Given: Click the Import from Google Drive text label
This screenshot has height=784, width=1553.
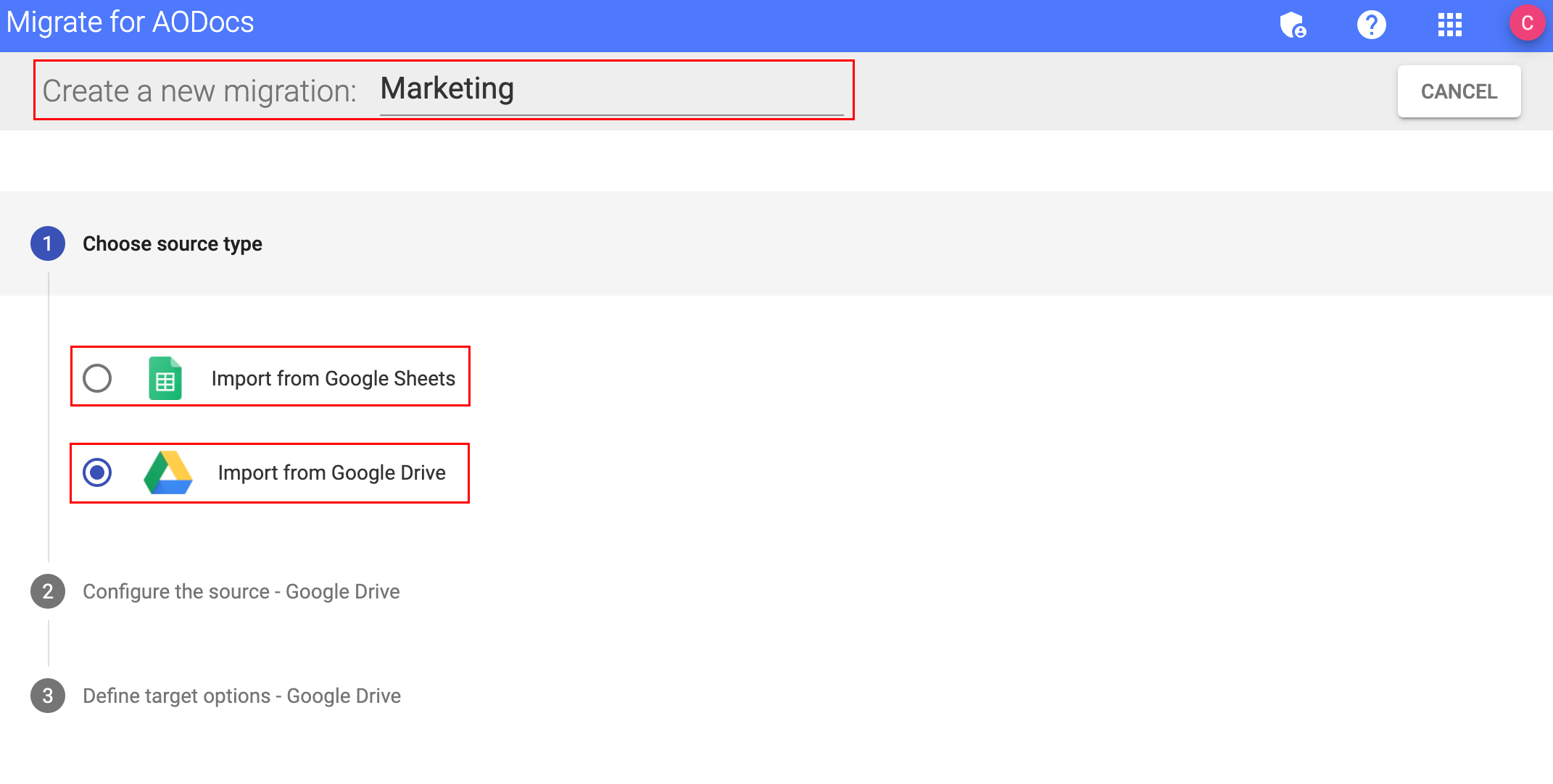Looking at the screenshot, I should [331, 472].
